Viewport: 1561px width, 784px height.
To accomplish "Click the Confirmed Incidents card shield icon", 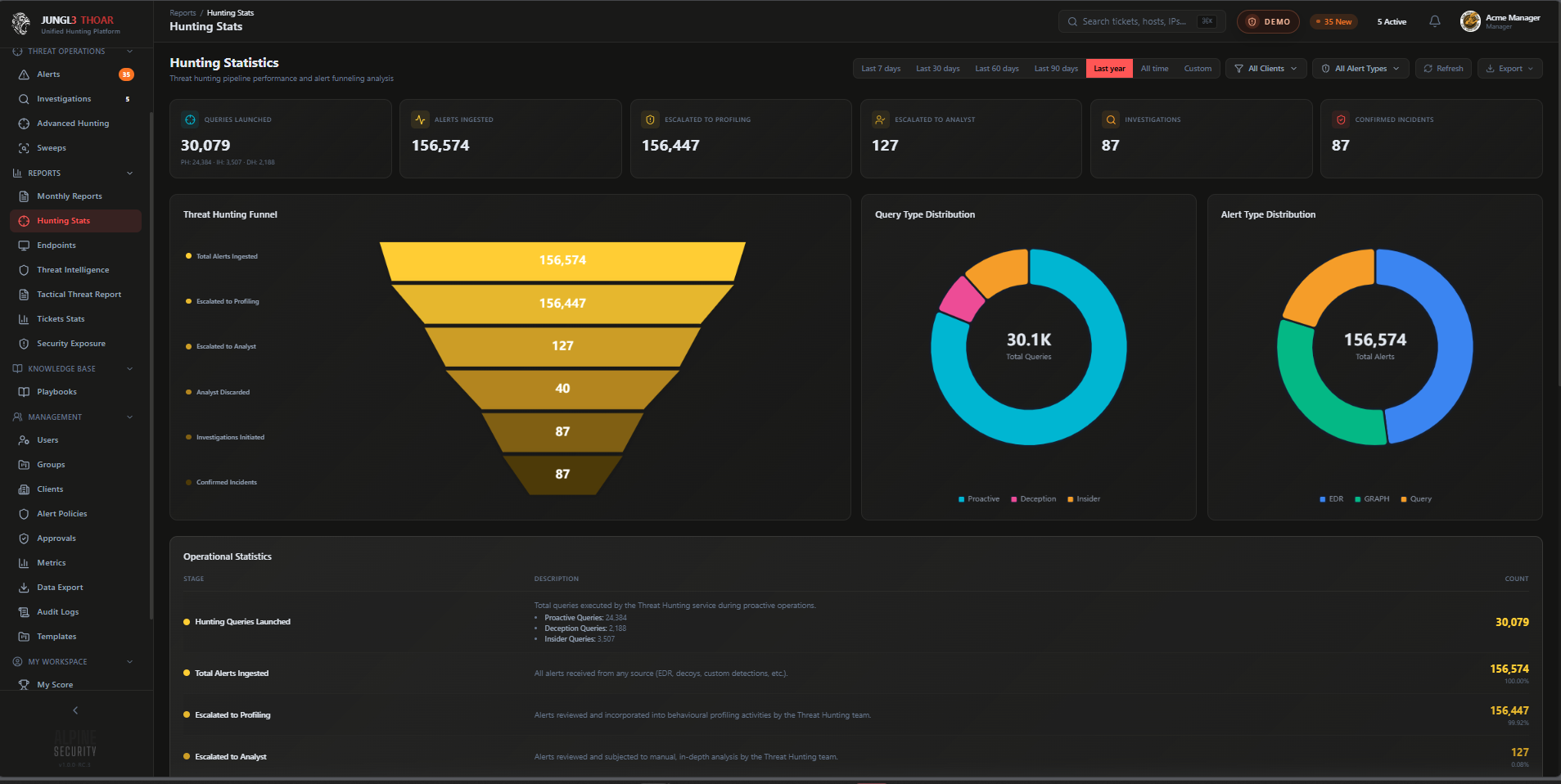I will click(x=1341, y=119).
